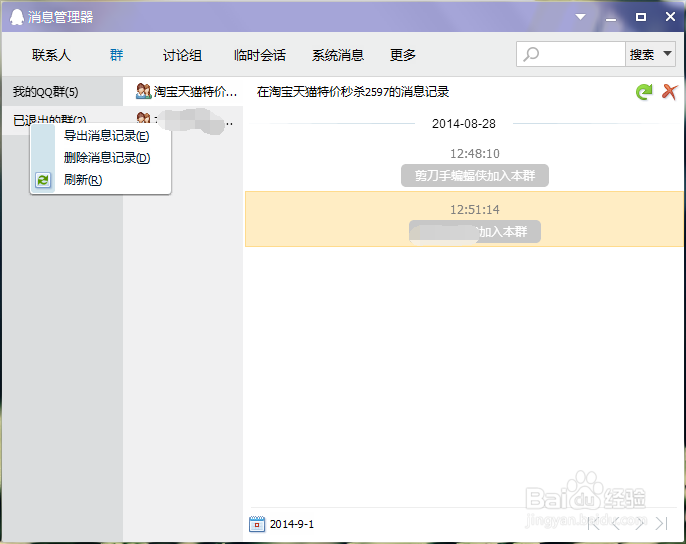Click the group avatar icon beside 淘宝天猫特价

143,91
